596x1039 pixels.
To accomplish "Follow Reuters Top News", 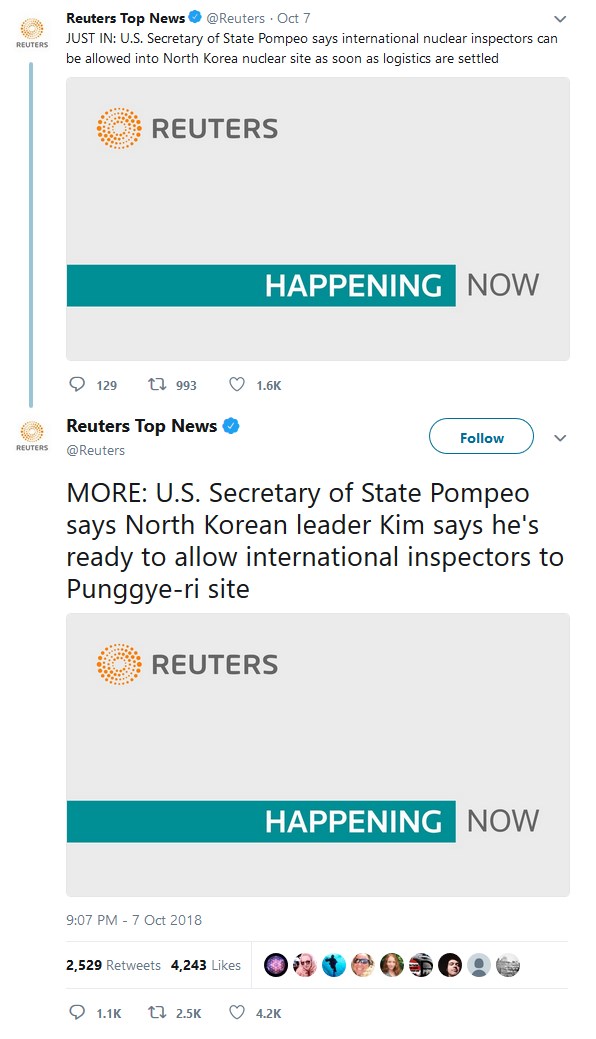I will [481, 437].
